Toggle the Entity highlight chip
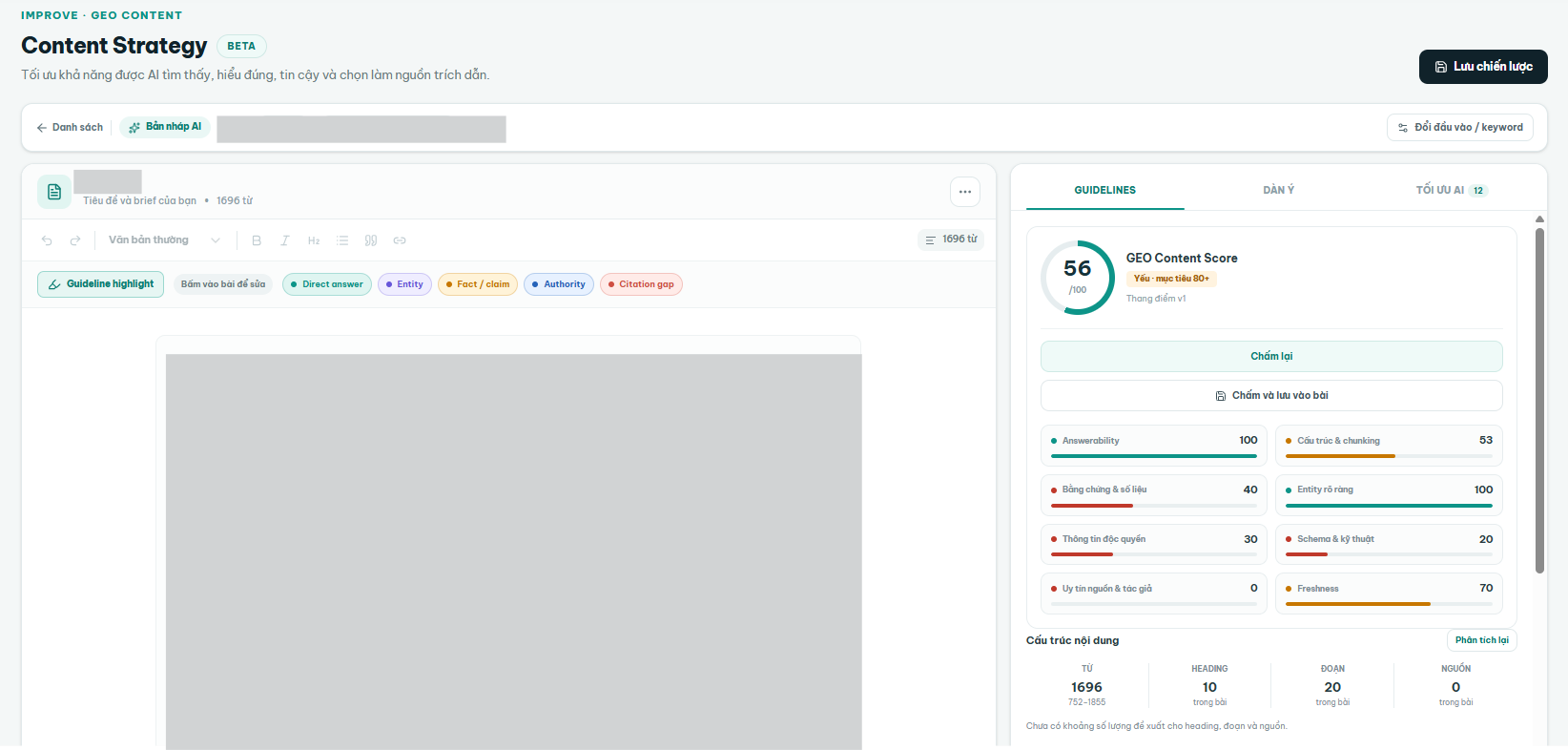The image size is (1568, 750). (404, 284)
